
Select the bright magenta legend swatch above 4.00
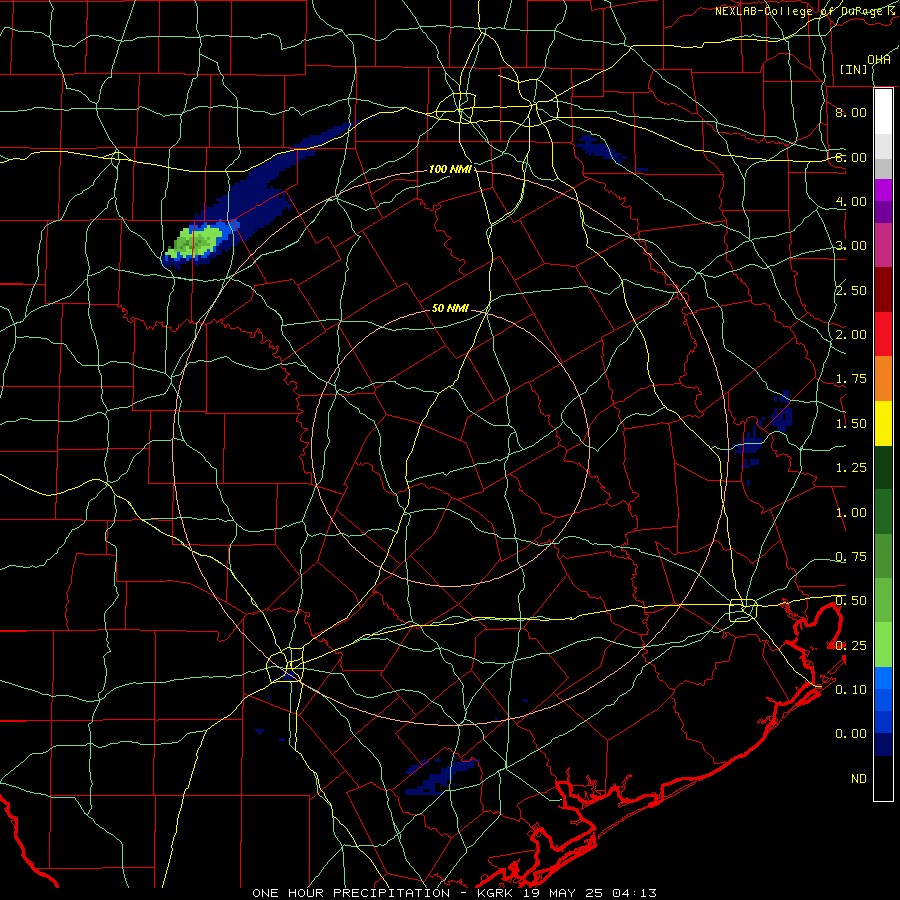[x=883, y=190]
